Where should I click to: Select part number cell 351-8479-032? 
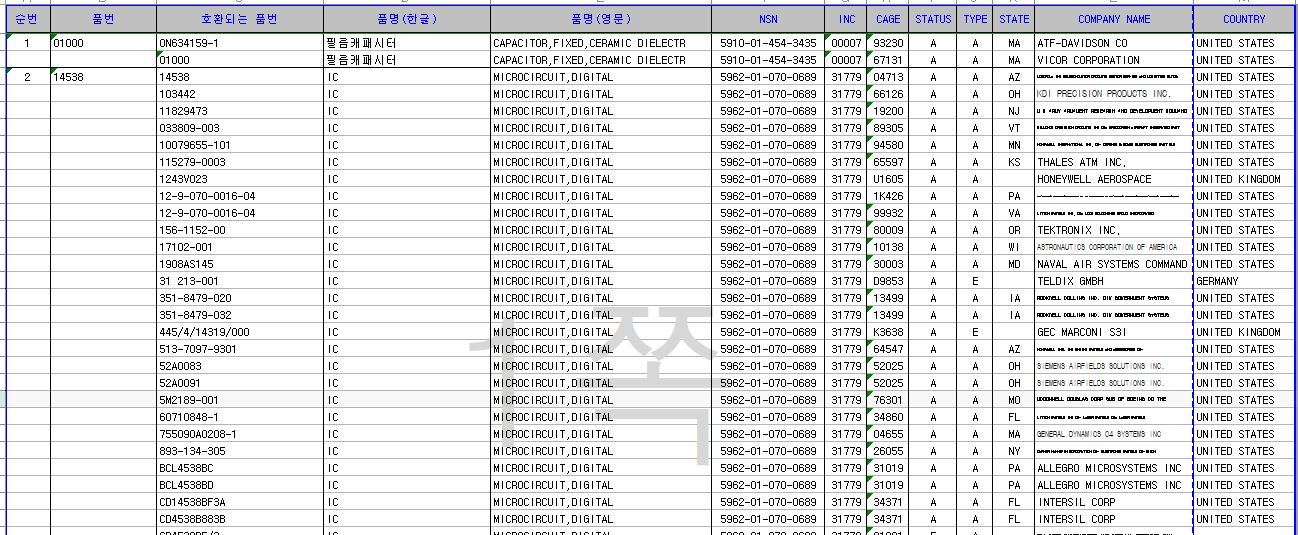click(240, 315)
